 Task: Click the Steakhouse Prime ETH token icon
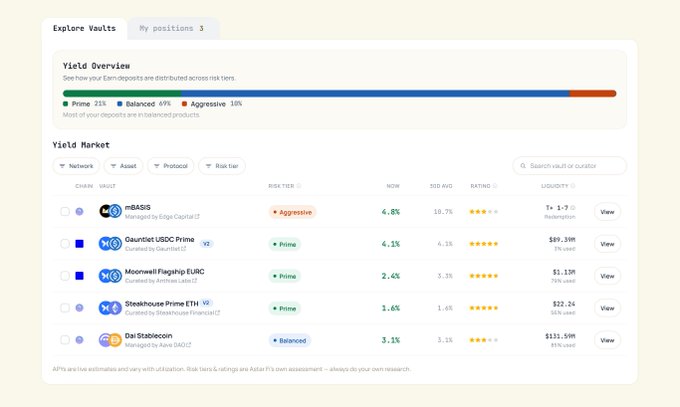pos(110,308)
